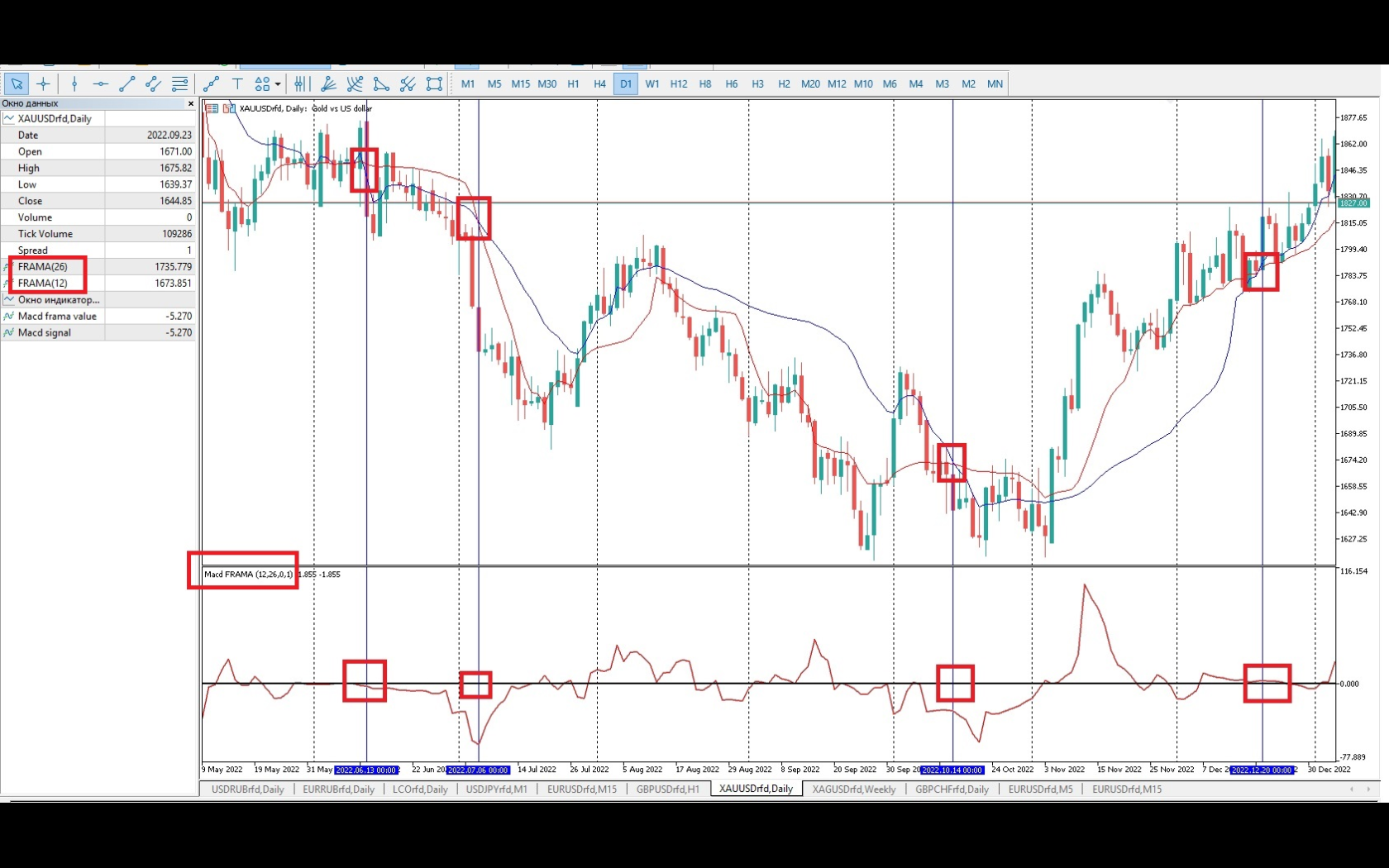Expand the Окно индикатор section

(7, 299)
